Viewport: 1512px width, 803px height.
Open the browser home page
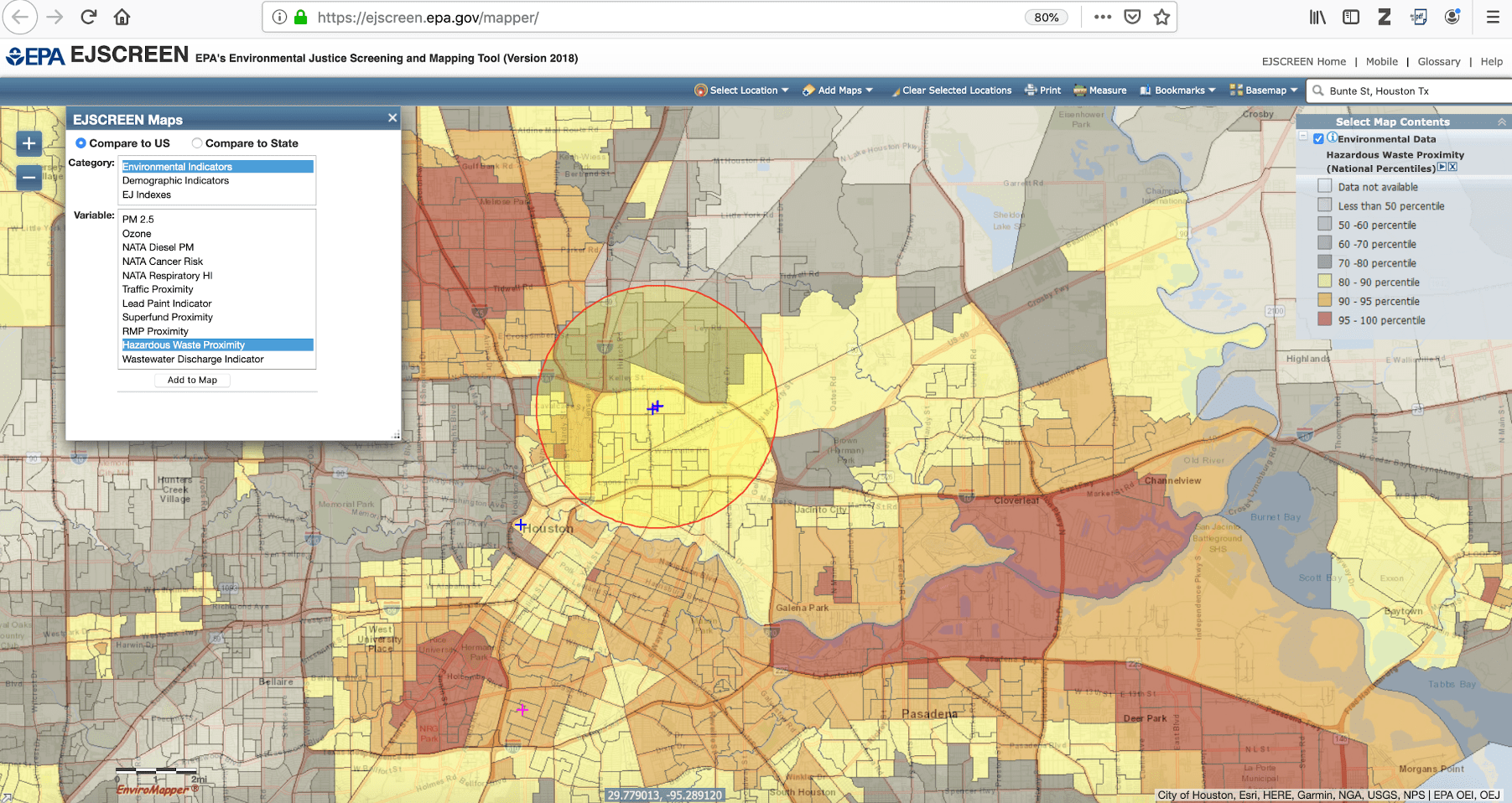point(122,17)
